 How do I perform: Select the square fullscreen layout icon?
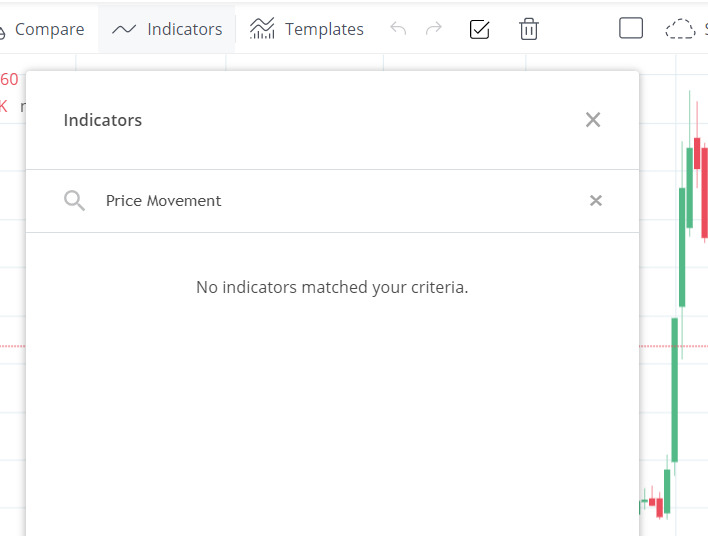[x=631, y=28]
